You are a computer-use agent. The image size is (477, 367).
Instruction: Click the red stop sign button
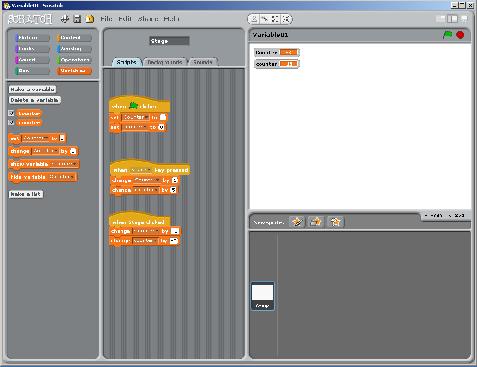(x=460, y=35)
